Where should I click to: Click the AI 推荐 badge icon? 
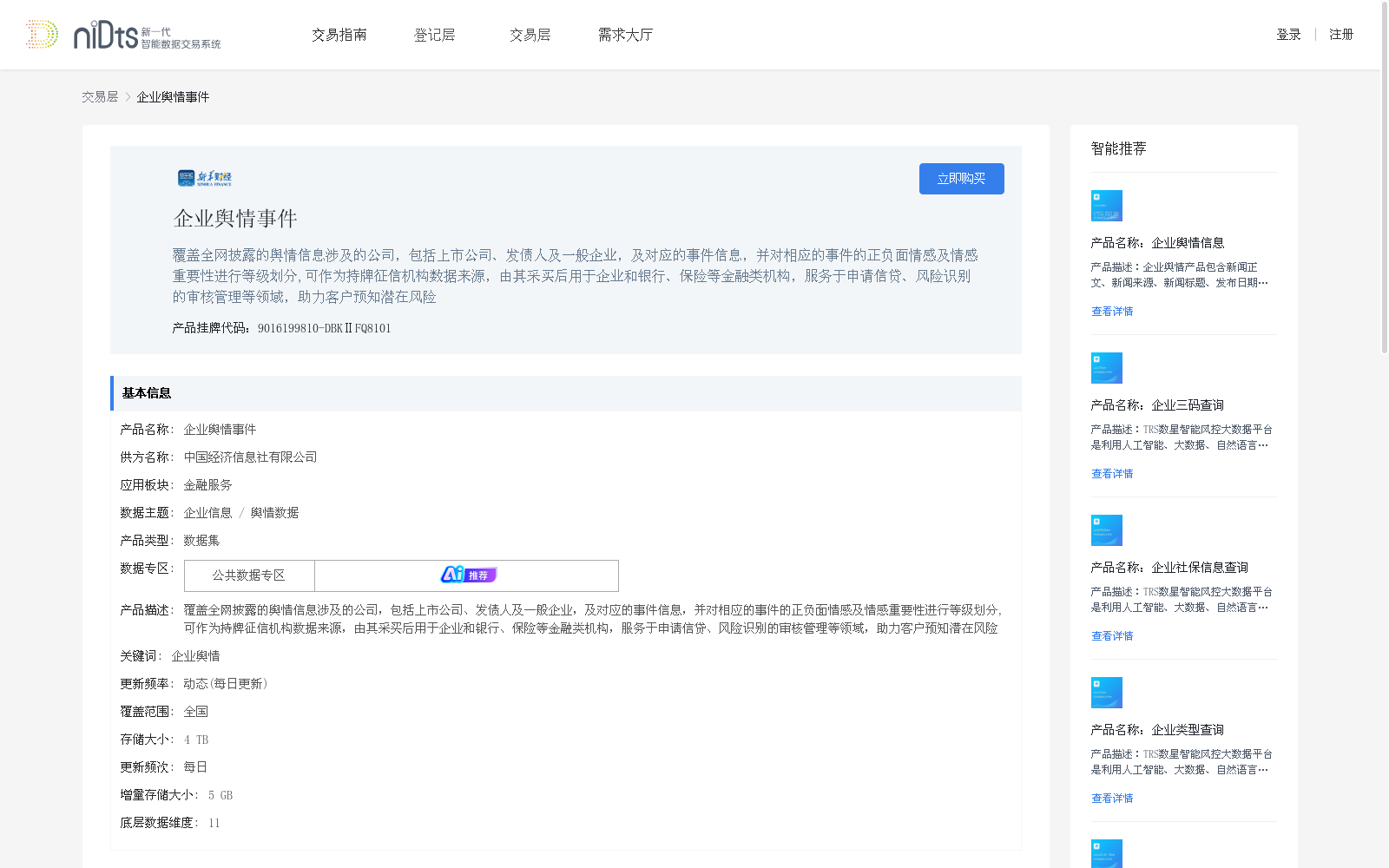point(469,575)
